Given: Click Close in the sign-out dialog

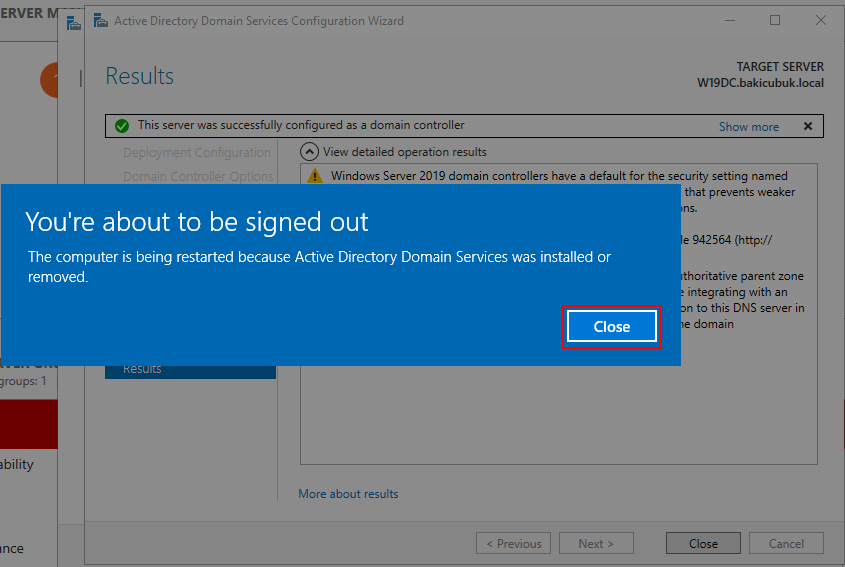Looking at the screenshot, I should [x=612, y=327].
